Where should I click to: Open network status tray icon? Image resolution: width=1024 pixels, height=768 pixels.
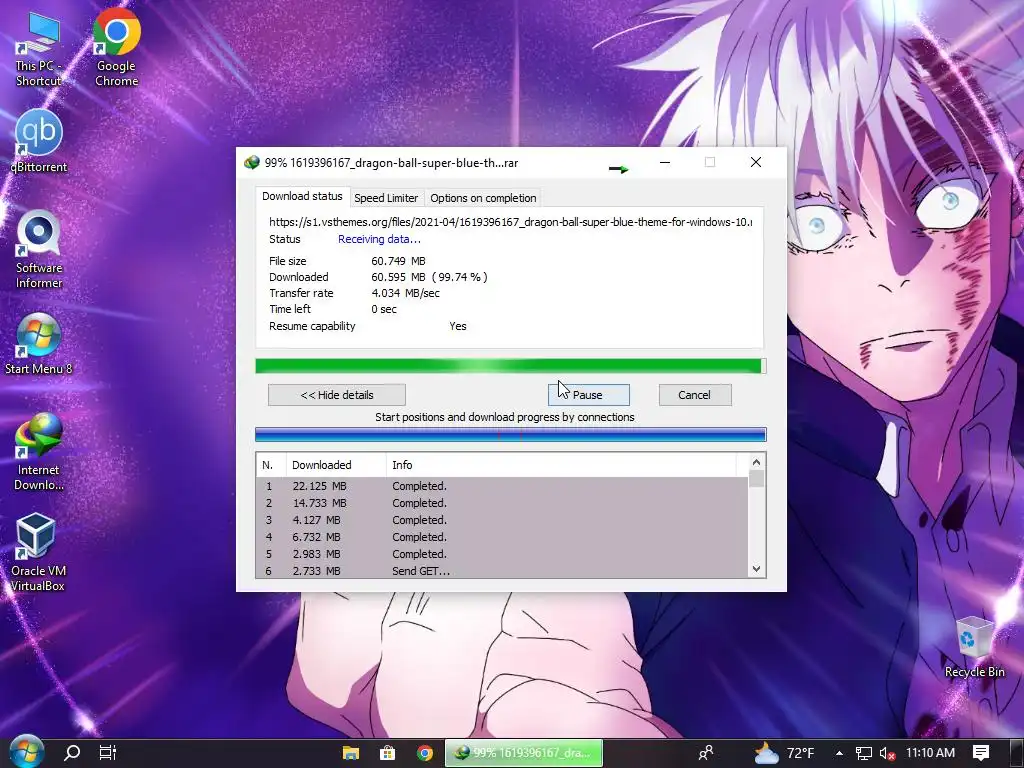point(863,753)
